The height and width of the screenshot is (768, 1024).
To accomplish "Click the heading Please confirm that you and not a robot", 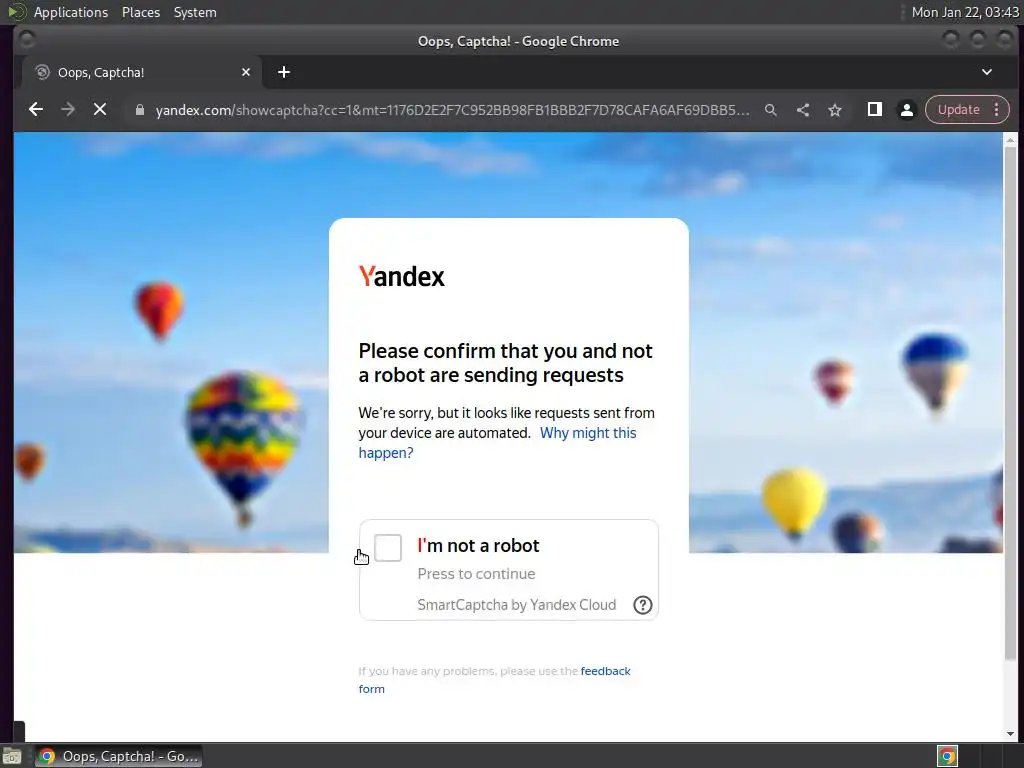I will click(x=505, y=363).
